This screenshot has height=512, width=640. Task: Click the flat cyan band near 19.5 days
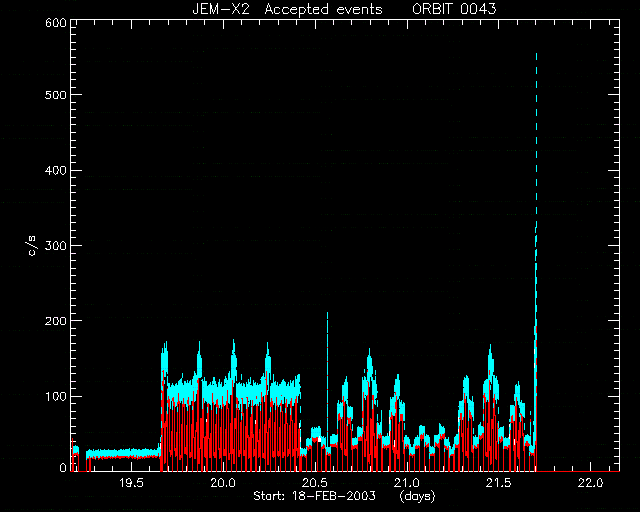coord(122,453)
